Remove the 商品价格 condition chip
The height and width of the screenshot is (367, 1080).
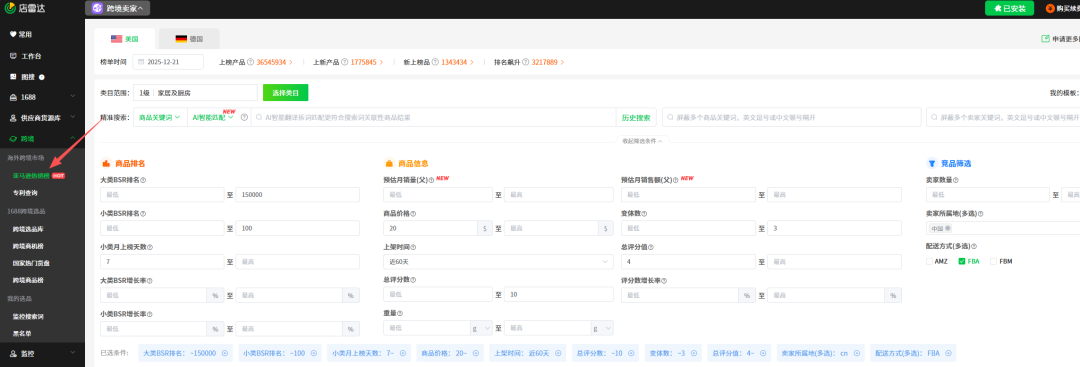tap(475, 353)
